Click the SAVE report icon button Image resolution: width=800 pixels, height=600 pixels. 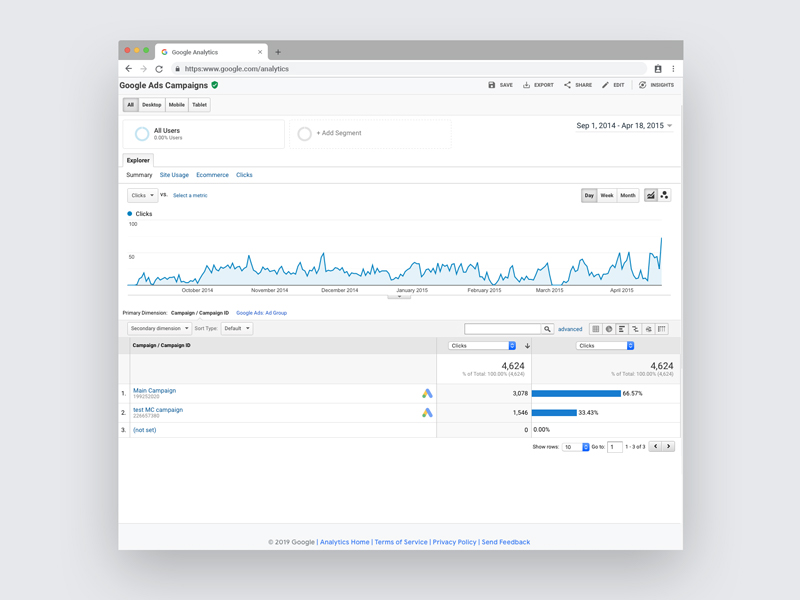click(500, 85)
